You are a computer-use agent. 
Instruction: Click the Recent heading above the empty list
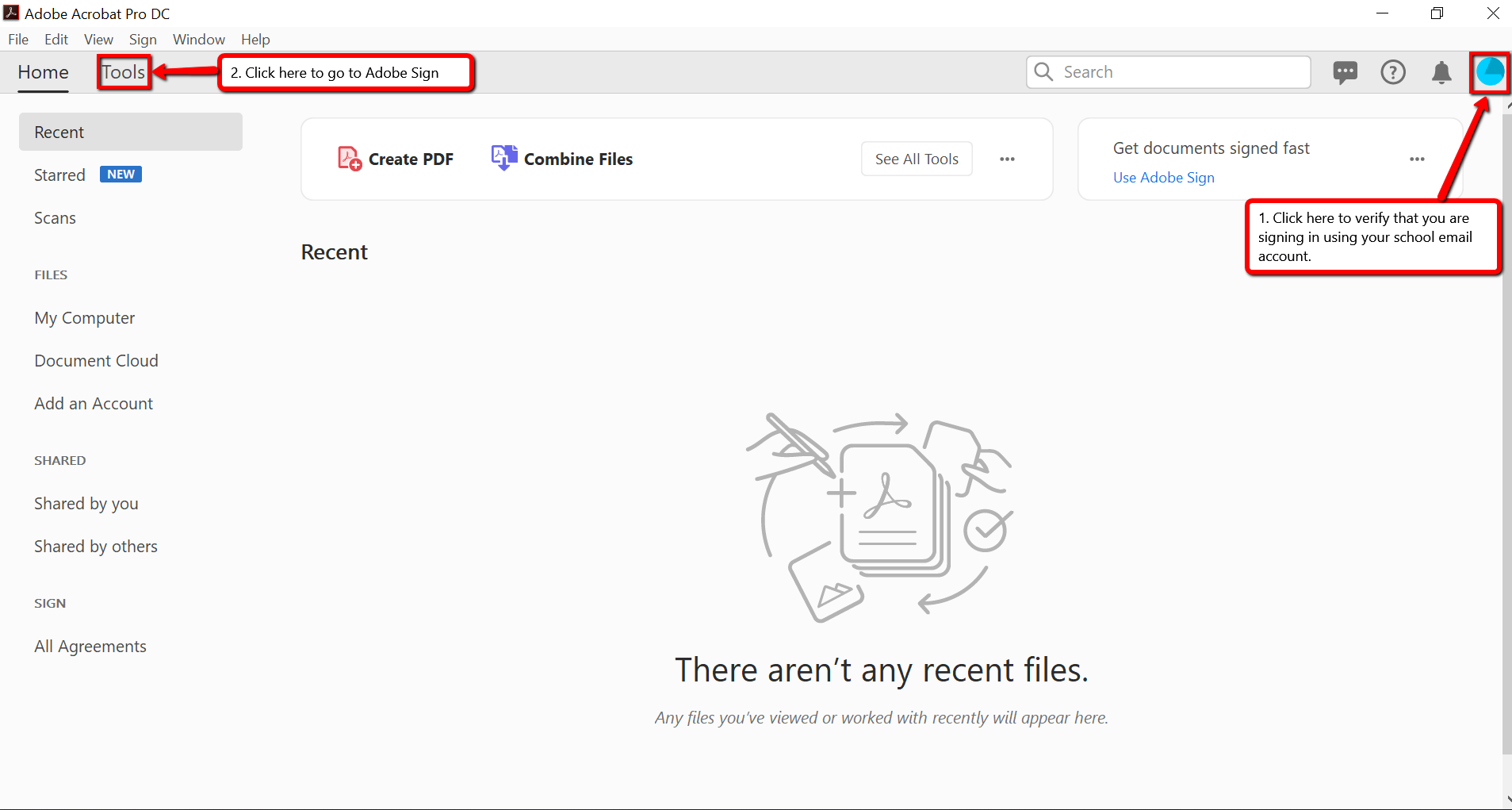click(x=334, y=252)
